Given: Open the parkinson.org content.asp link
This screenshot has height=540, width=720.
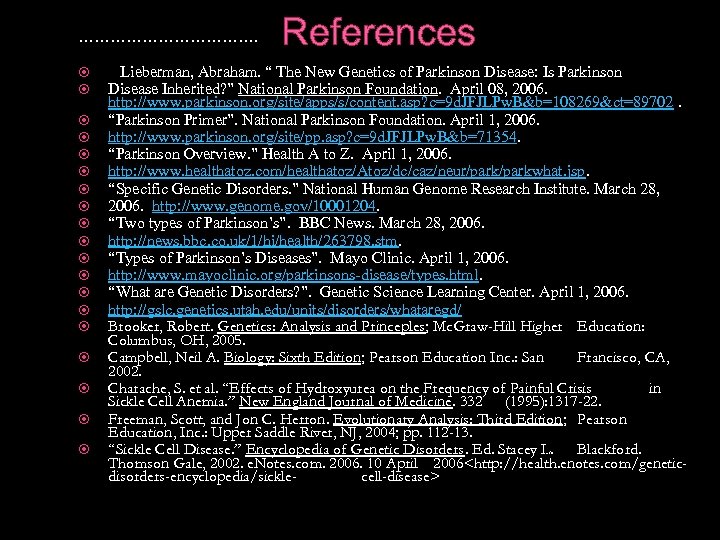Looking at the screenshot, I should click(391, 102).
